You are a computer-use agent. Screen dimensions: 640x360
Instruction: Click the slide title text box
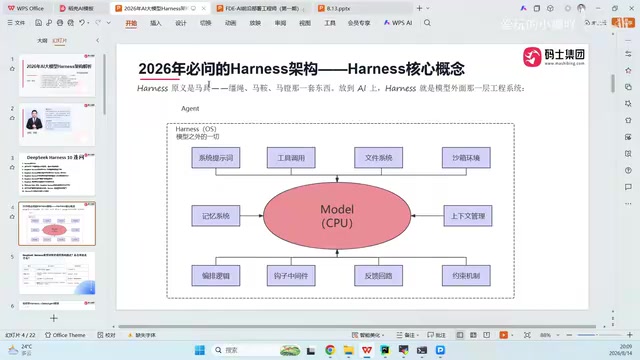[x=301, y=69]
